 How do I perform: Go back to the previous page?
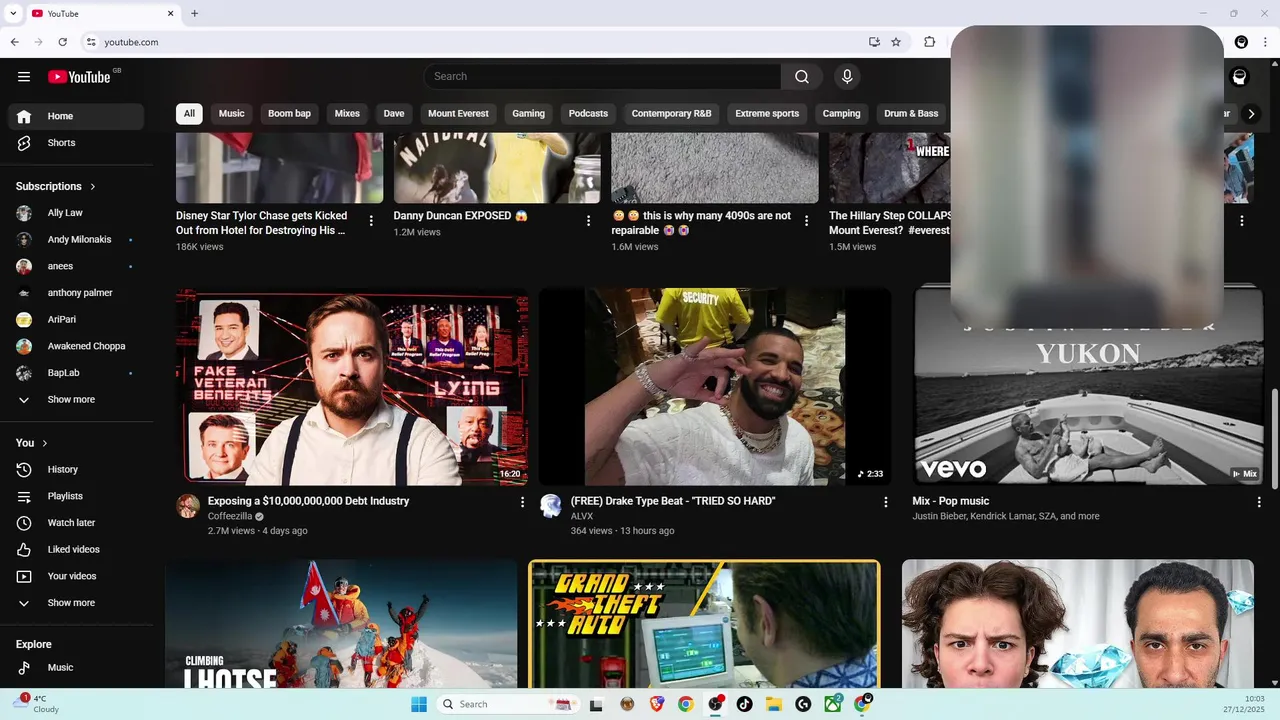point(14,42)
